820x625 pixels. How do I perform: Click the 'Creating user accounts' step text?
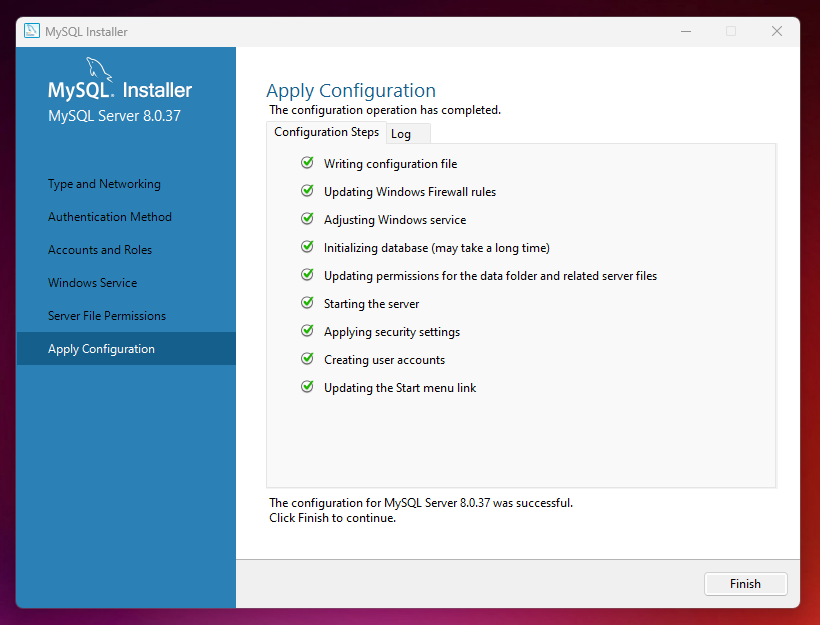tap(384, 360)
